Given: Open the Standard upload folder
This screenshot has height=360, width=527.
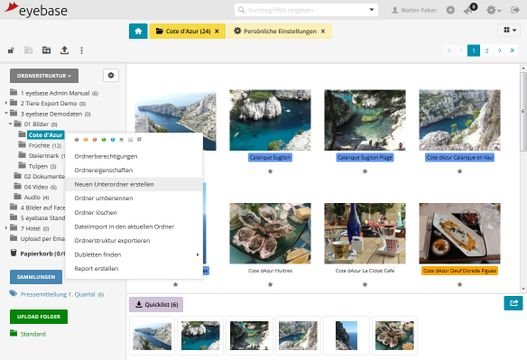Looking at the screenshot, I should coord(28,334).
